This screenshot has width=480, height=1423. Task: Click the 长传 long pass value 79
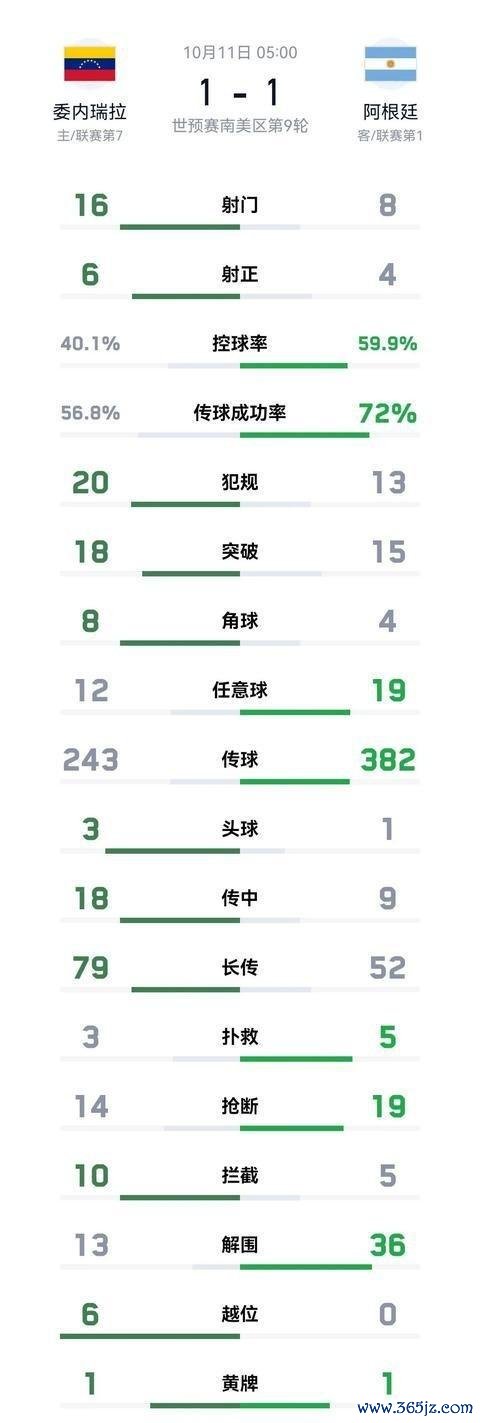(x=91, y=968)
